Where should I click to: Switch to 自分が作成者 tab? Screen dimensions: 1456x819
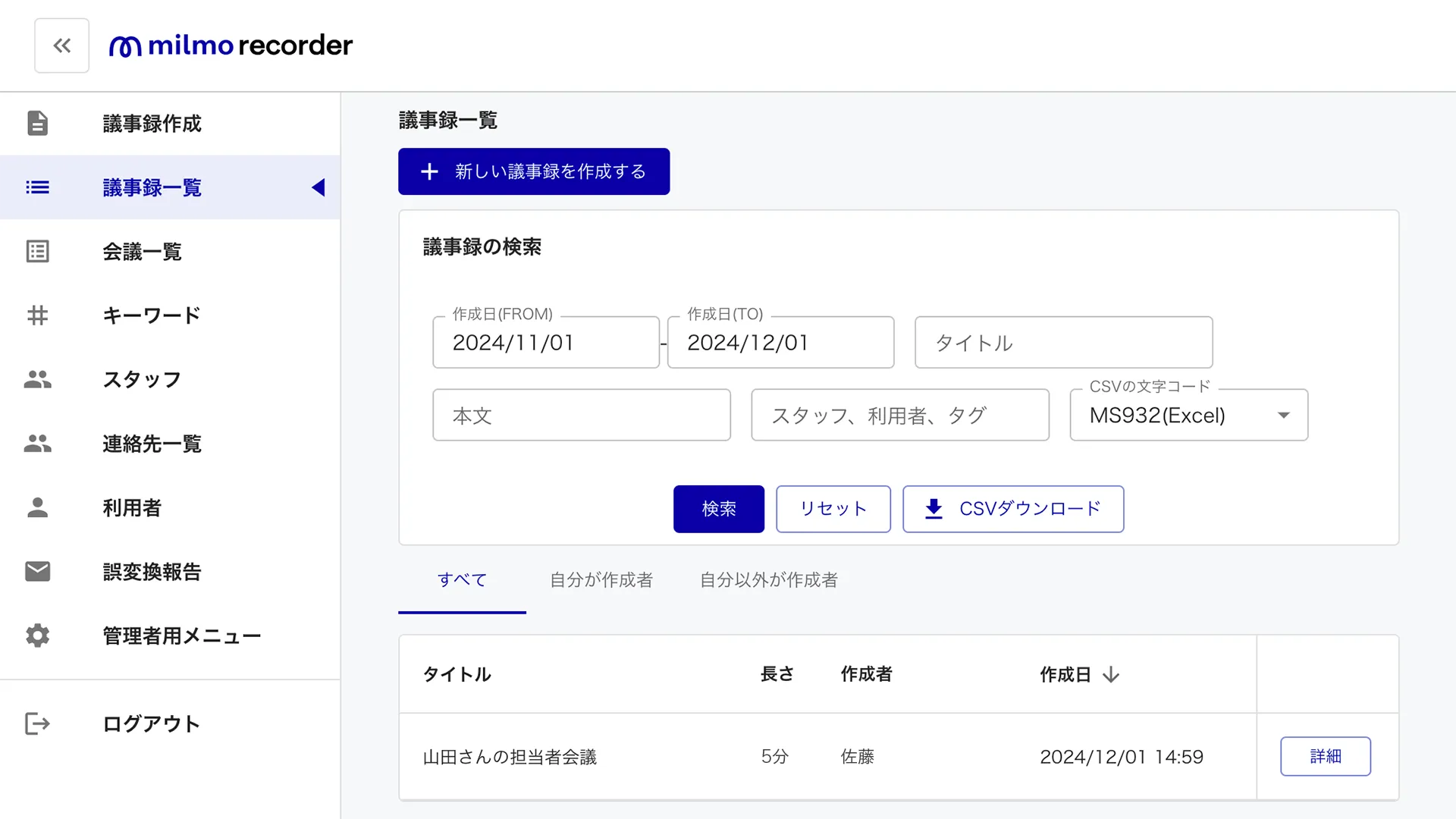pos(601,580)
